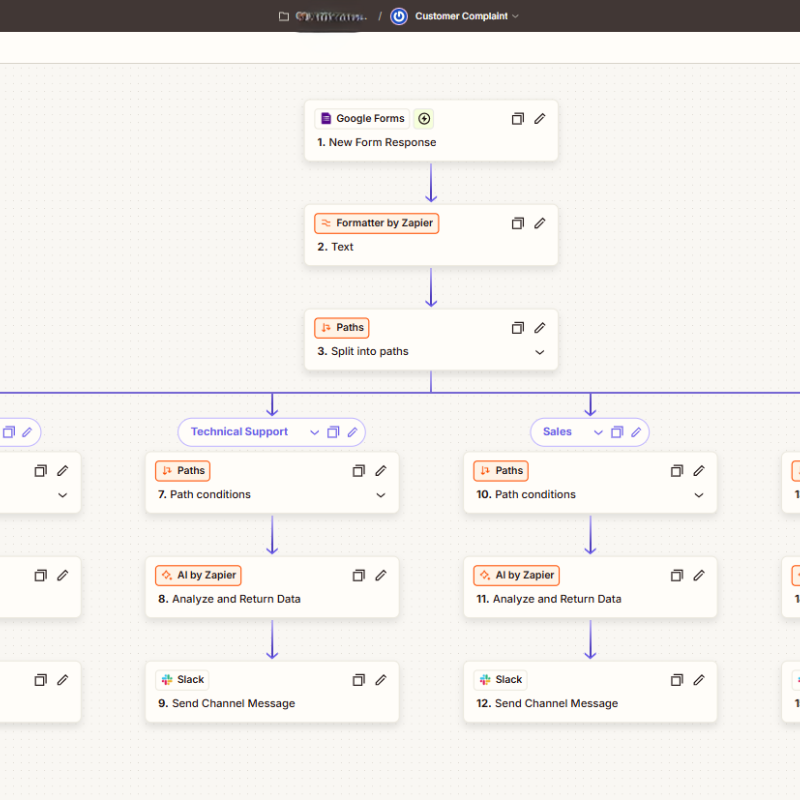Click the AI by Zapier badge on step 8

[198, 575]
